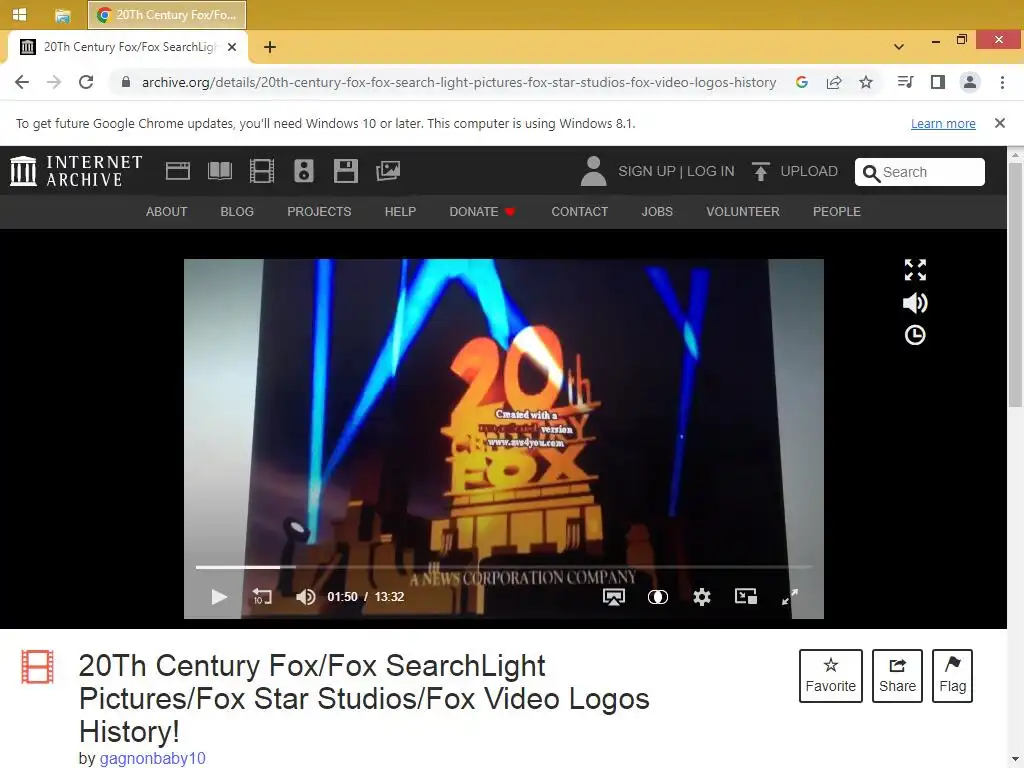1024x768 pixels.
Task: Rewind the video 10 seconds
Action: pos(262,596)
